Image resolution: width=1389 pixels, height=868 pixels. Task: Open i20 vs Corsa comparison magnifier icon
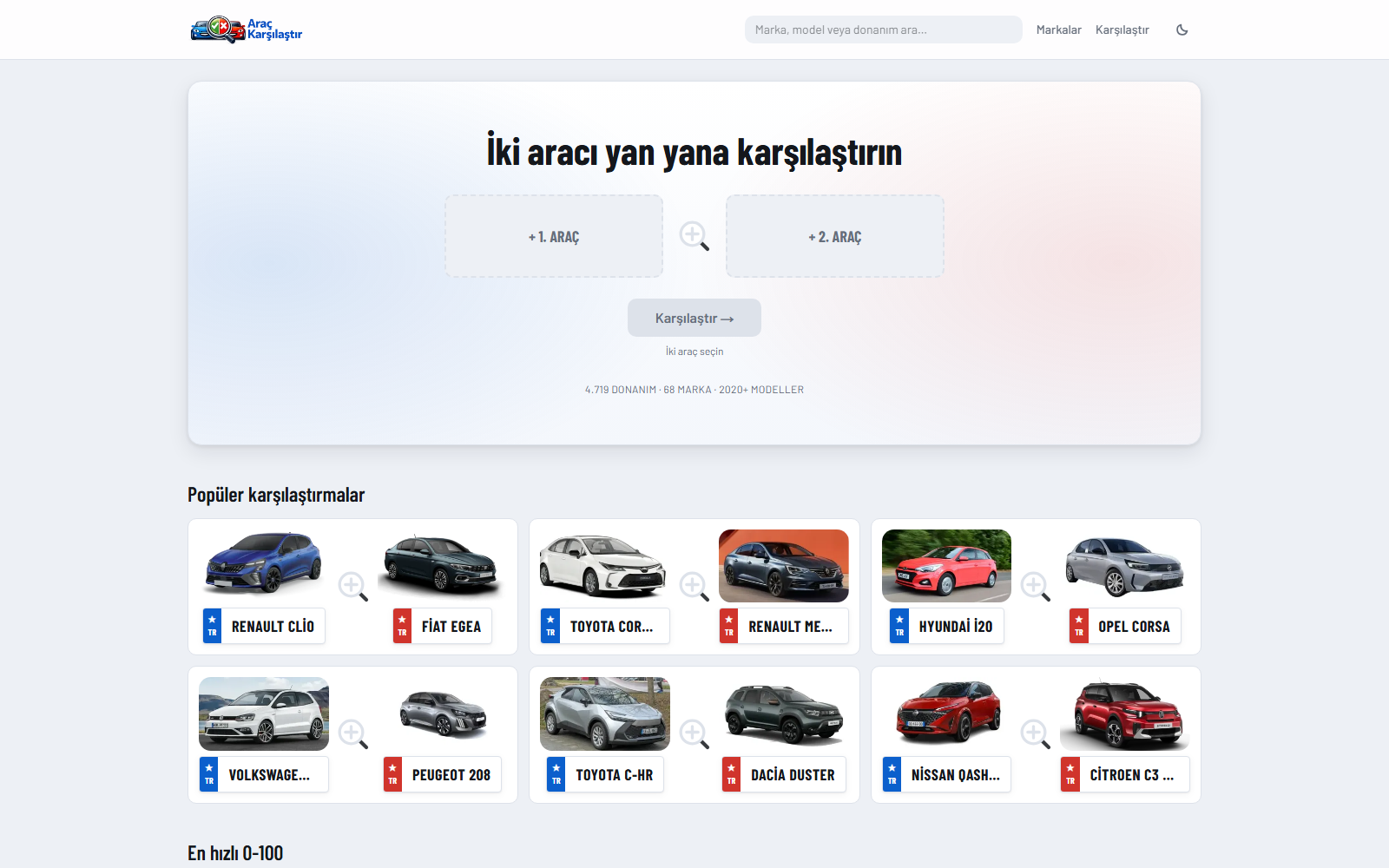[1036, 586]
